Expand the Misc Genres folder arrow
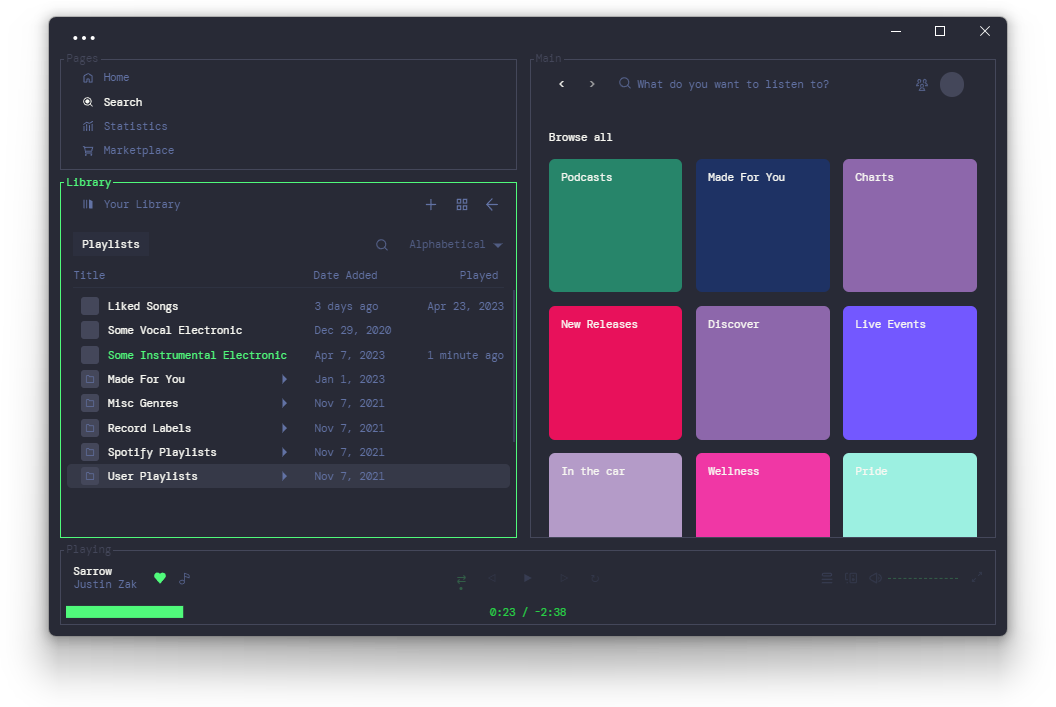This screenshot has height=707, width=1056. click(284, 403)
